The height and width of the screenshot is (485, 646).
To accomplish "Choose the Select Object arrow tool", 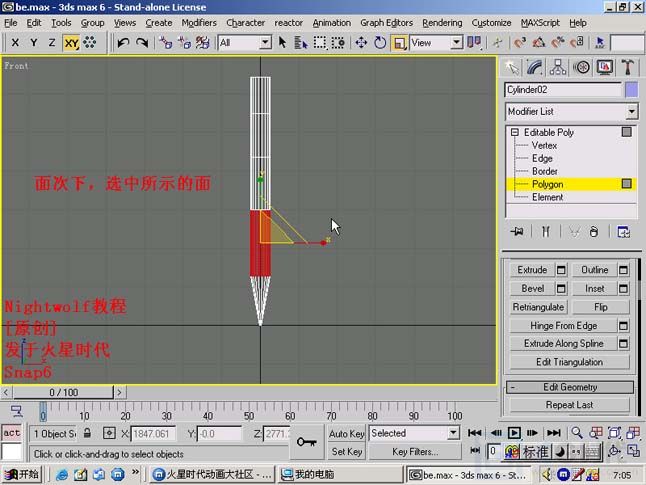I will click(282, 42).
